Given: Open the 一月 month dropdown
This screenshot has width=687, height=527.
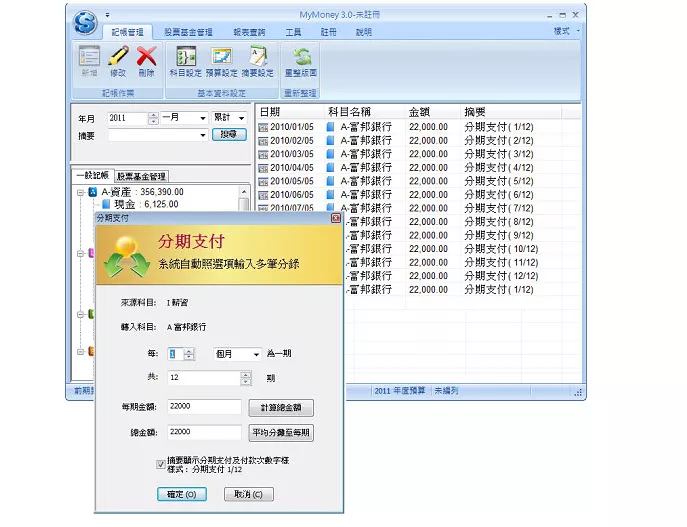Looking at the screenshot, I should pyautogui.click(x=201, y=118).
